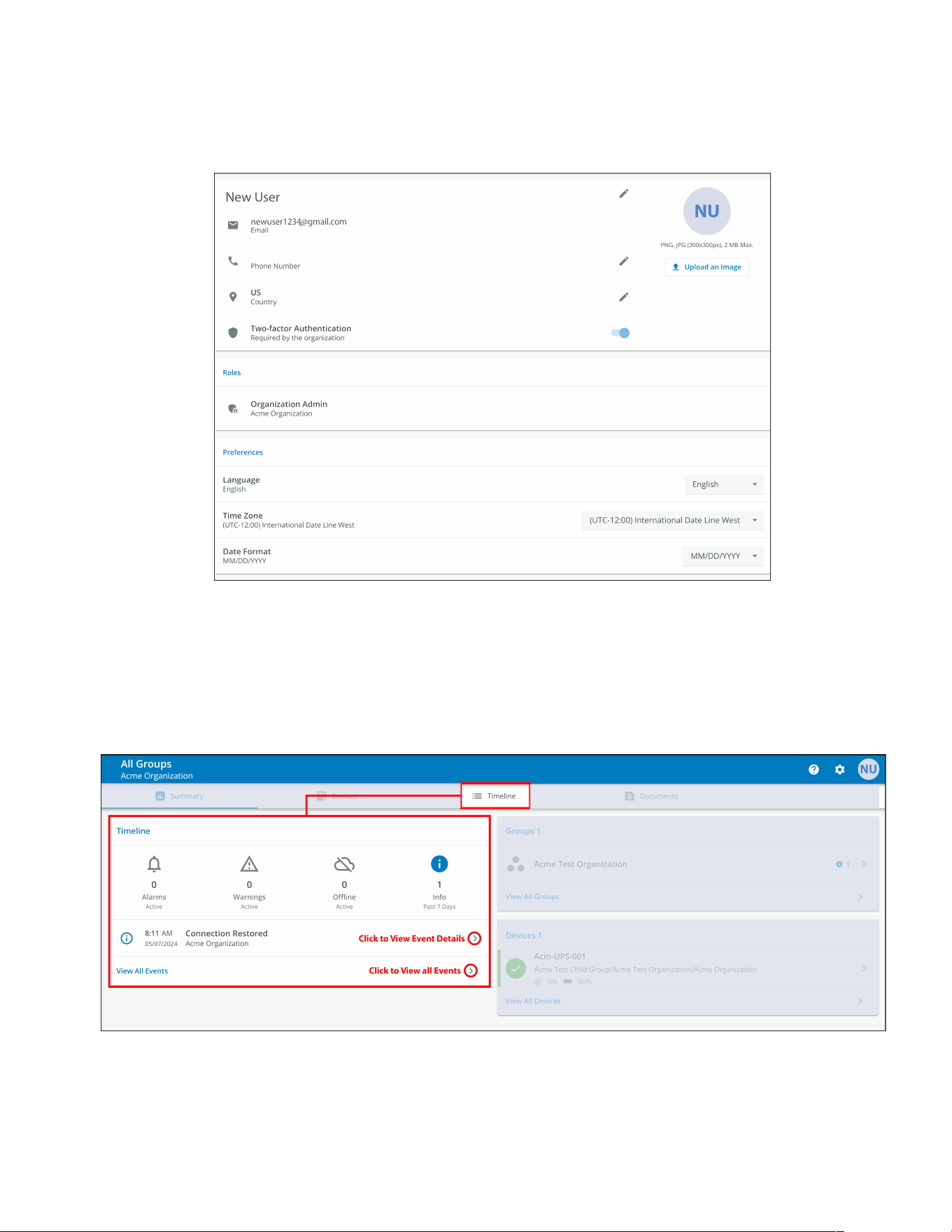Click the NU user avatar in header
Image resolution: width=952 pixels, height=1232 pixels.
[x=868, y=770]
